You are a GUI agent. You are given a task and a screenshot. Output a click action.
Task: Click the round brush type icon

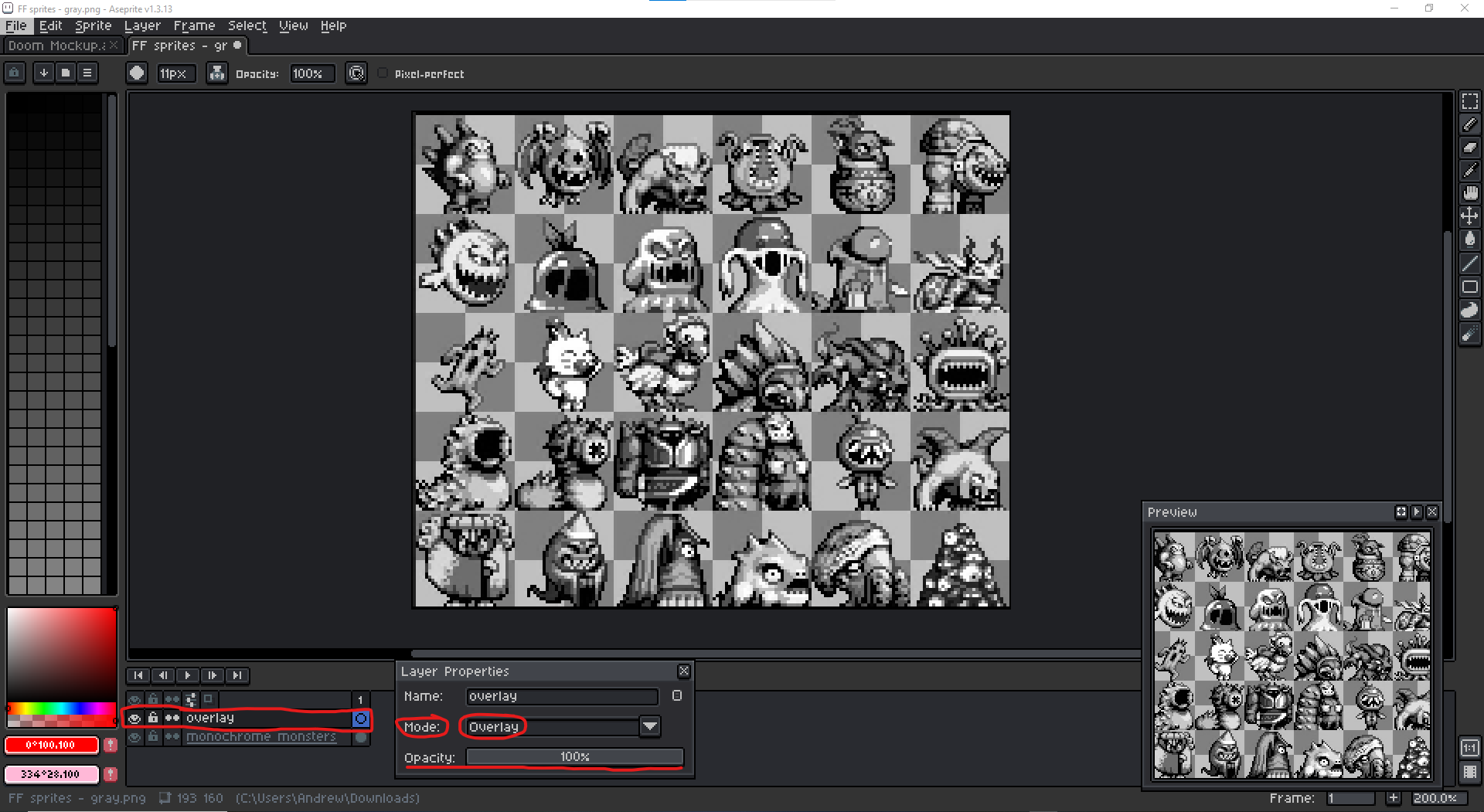pos(137,73)
